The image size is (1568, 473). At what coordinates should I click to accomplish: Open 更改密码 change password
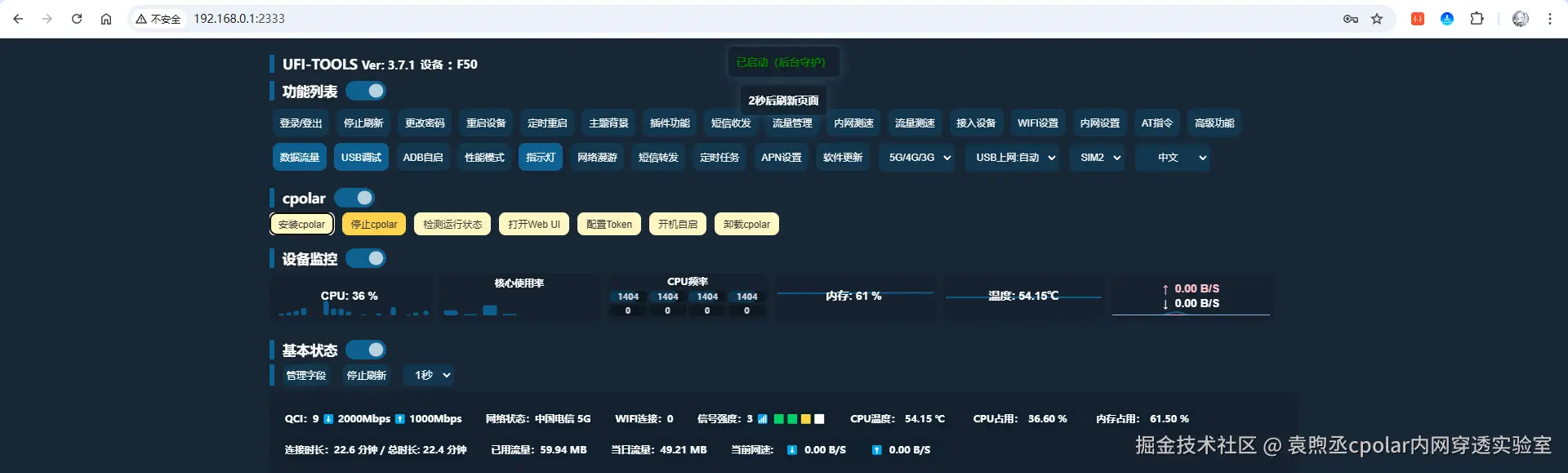pos(425,123)
